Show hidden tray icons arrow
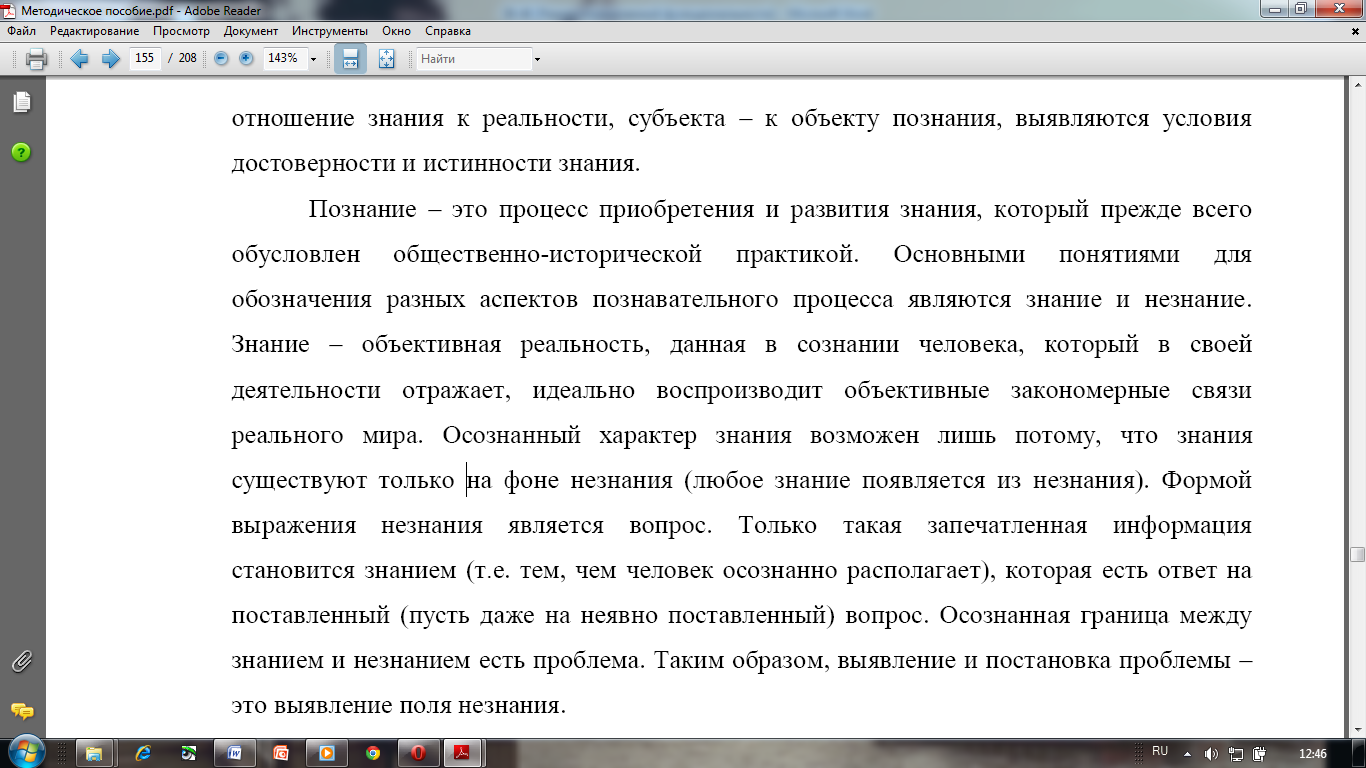 click(x=1187, y=753)
